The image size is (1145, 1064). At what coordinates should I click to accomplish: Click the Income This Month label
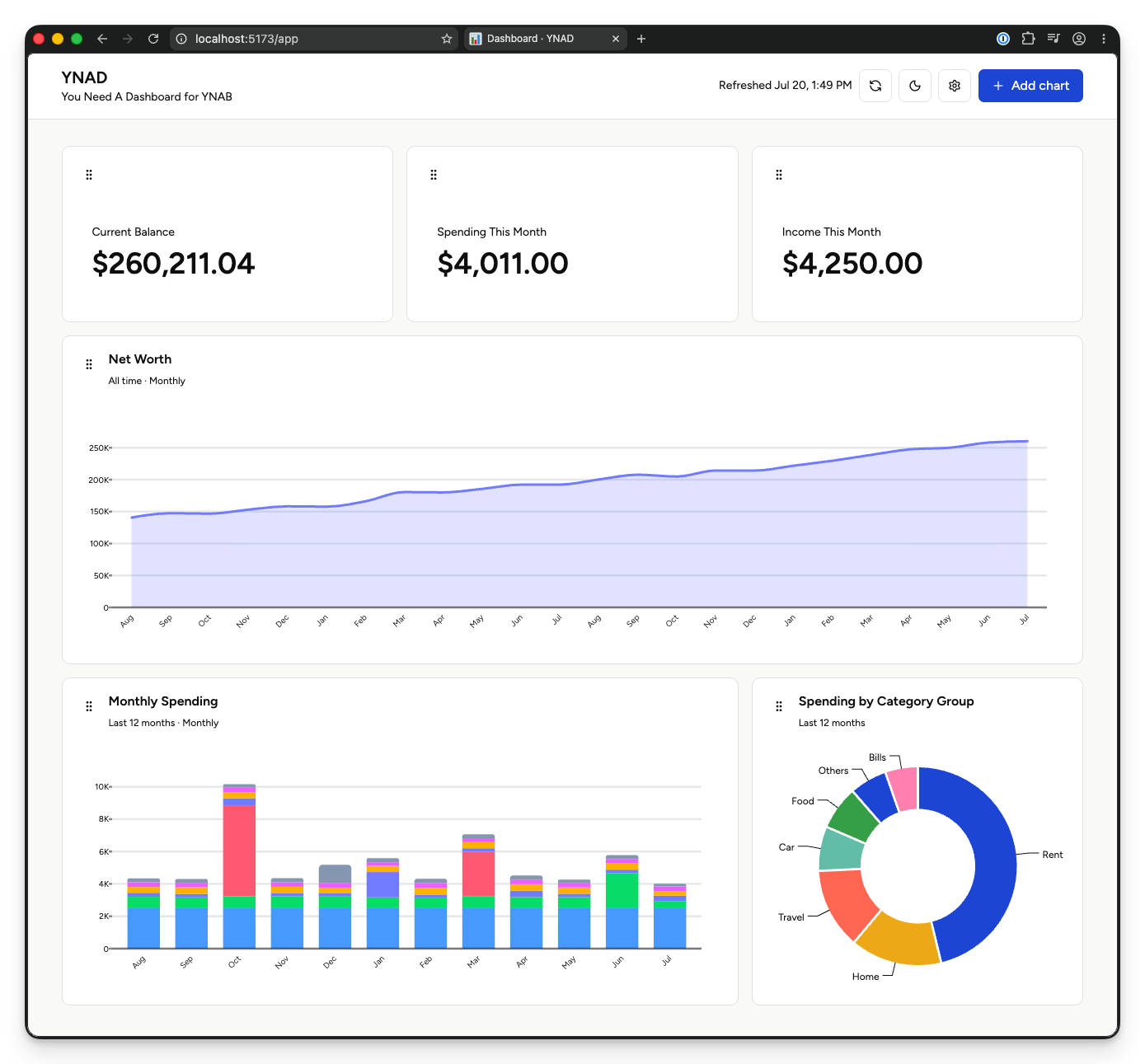(x=831, y=232)
